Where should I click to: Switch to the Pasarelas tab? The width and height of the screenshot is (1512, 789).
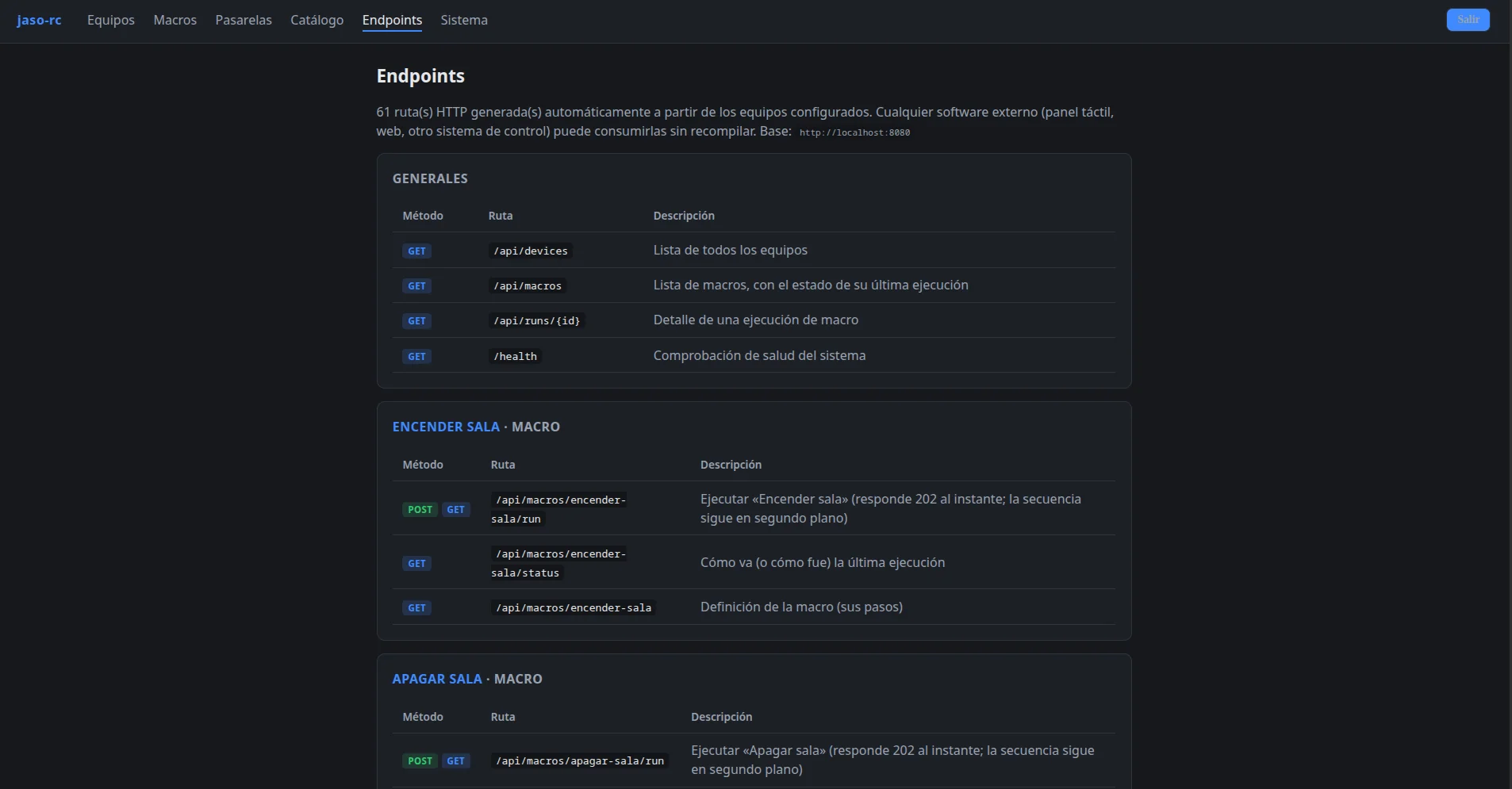244,20
